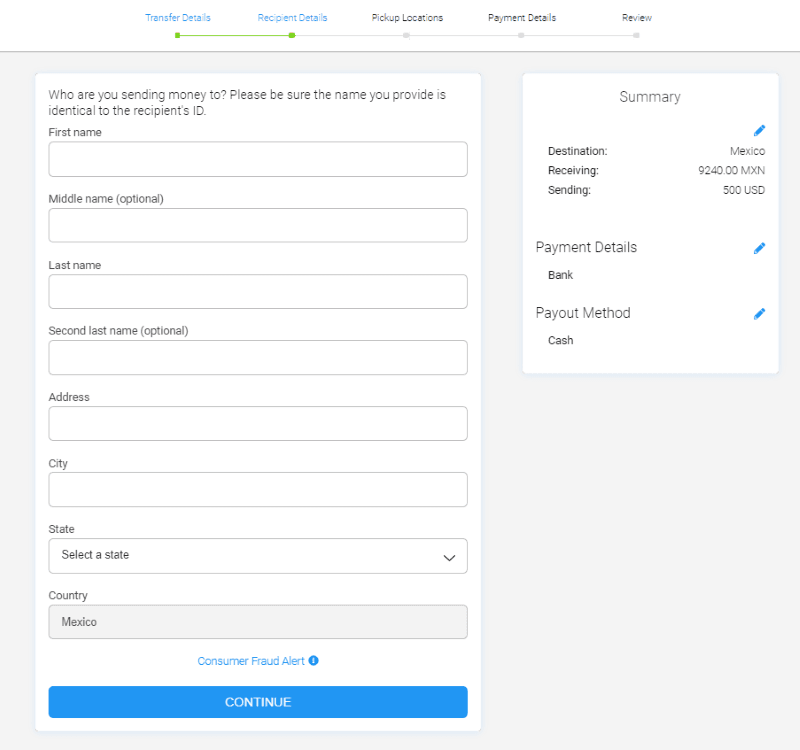Open the Payment Details step in progress bar

521,18
